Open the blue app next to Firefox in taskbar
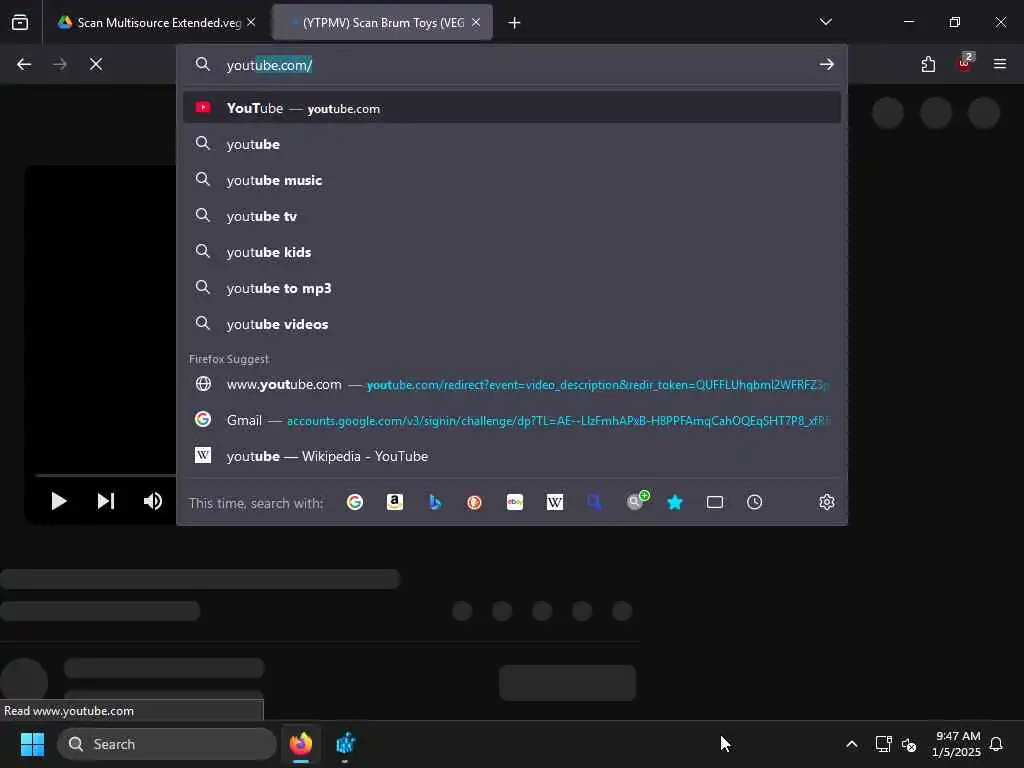The width and height of the screenshot is (1024, 768). click(x=345, y=744)
